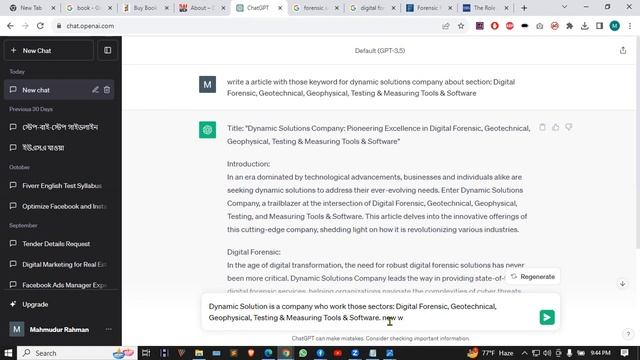Open the 'Fiverr English Test Syllabus' chat
The height and width of the screenshot is (360, 640).
(x=59, y=186)
